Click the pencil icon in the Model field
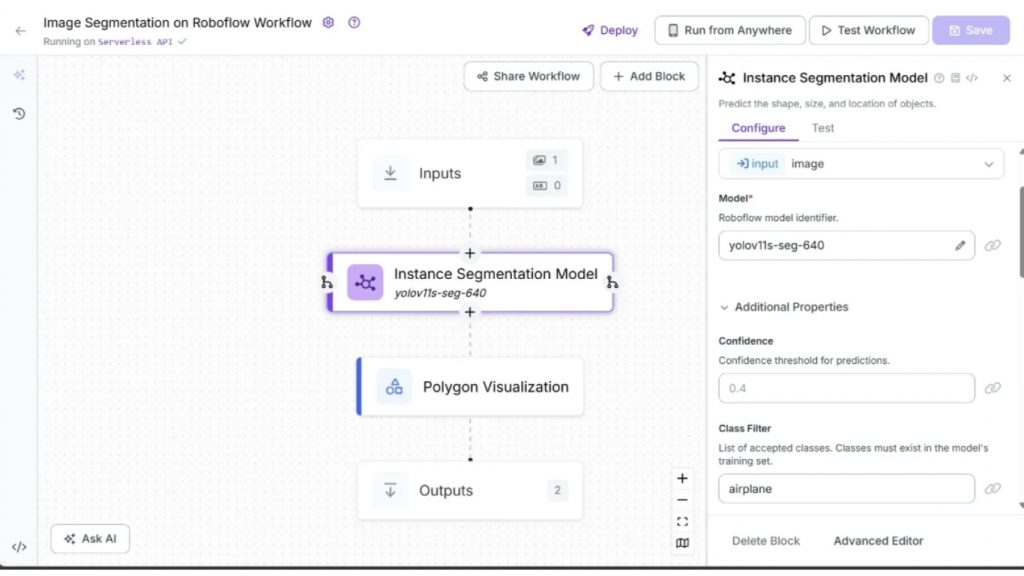 pos(958,245)
